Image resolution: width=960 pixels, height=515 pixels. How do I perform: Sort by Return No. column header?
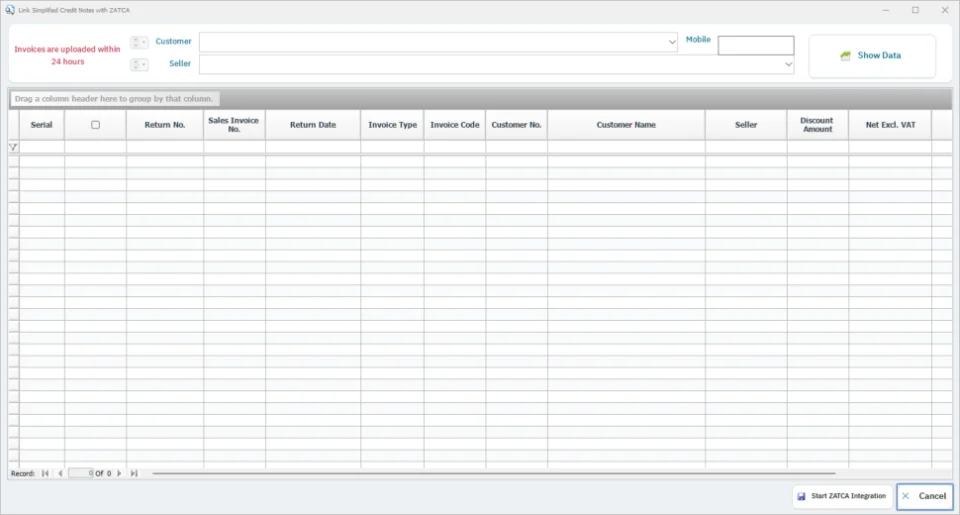pyautogui.click(x=165, y=125)
